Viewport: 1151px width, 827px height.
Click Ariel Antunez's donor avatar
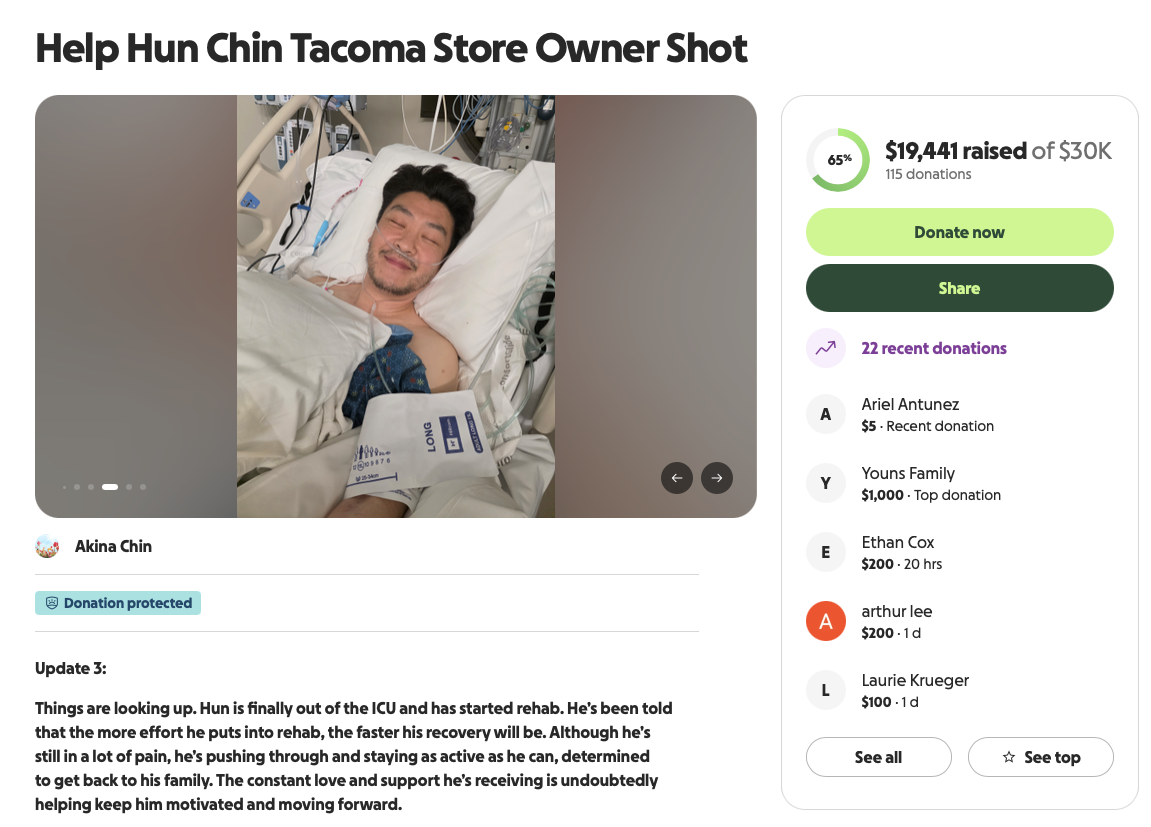[x=826, y=414]
